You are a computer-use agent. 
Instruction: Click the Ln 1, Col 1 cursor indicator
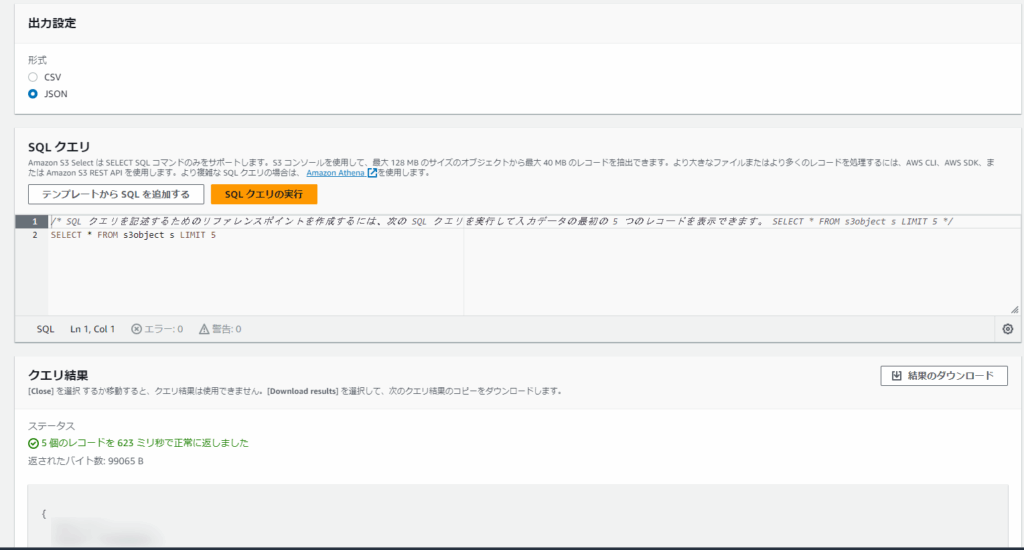(92, 329)
